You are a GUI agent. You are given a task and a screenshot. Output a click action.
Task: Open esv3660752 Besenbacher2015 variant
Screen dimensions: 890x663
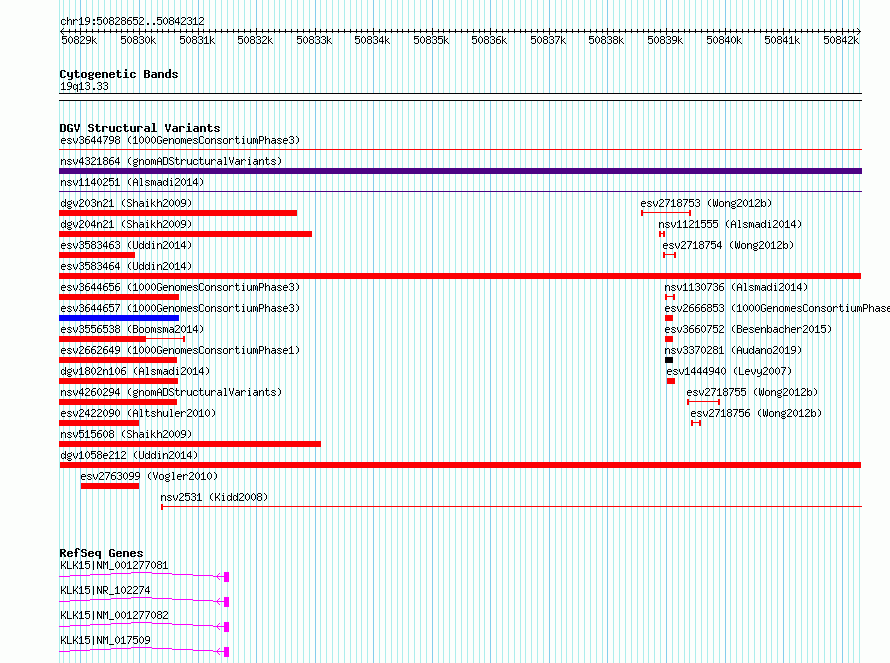748,329
